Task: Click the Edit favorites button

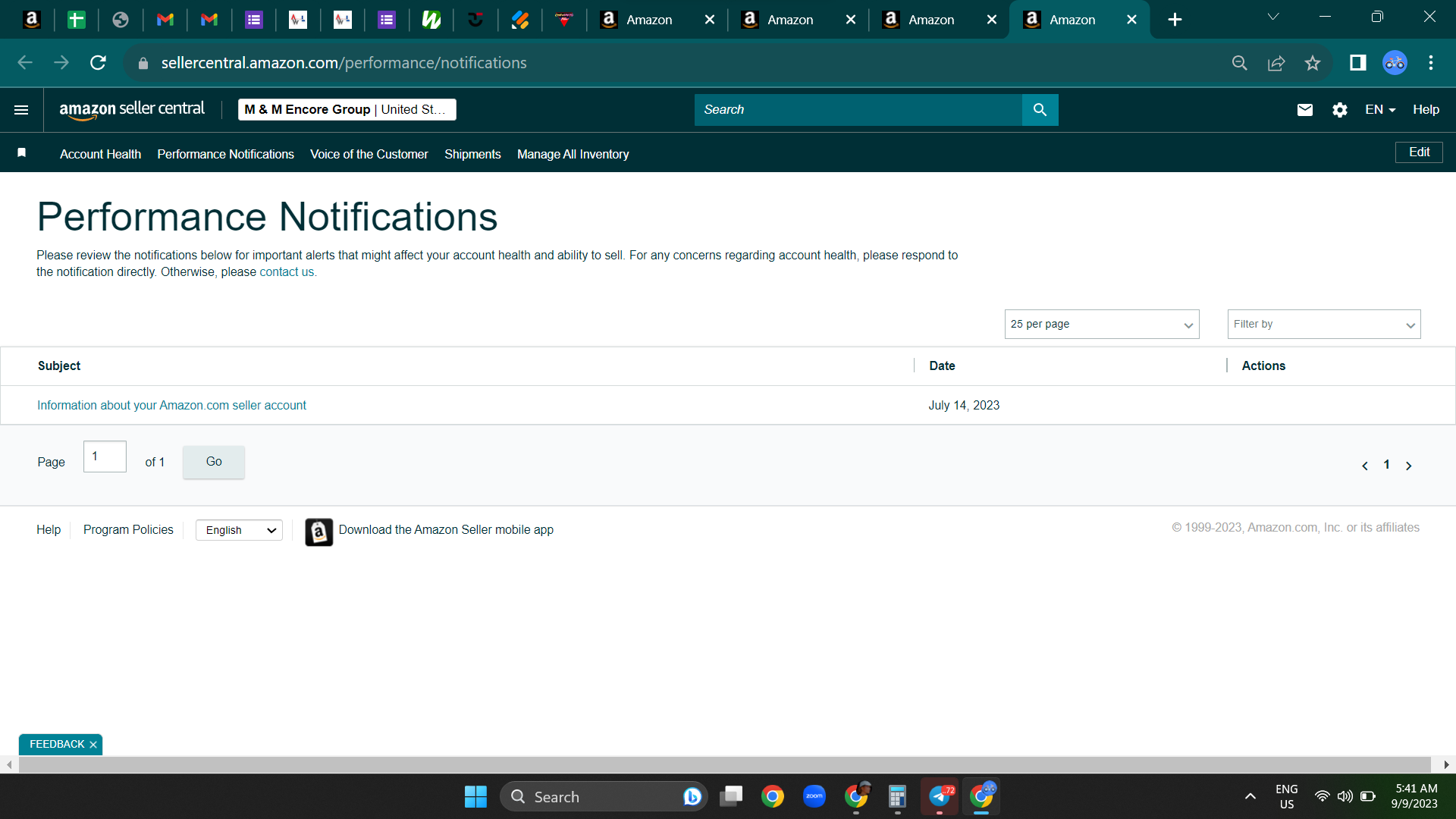Action: click(x=1419, y=152)
